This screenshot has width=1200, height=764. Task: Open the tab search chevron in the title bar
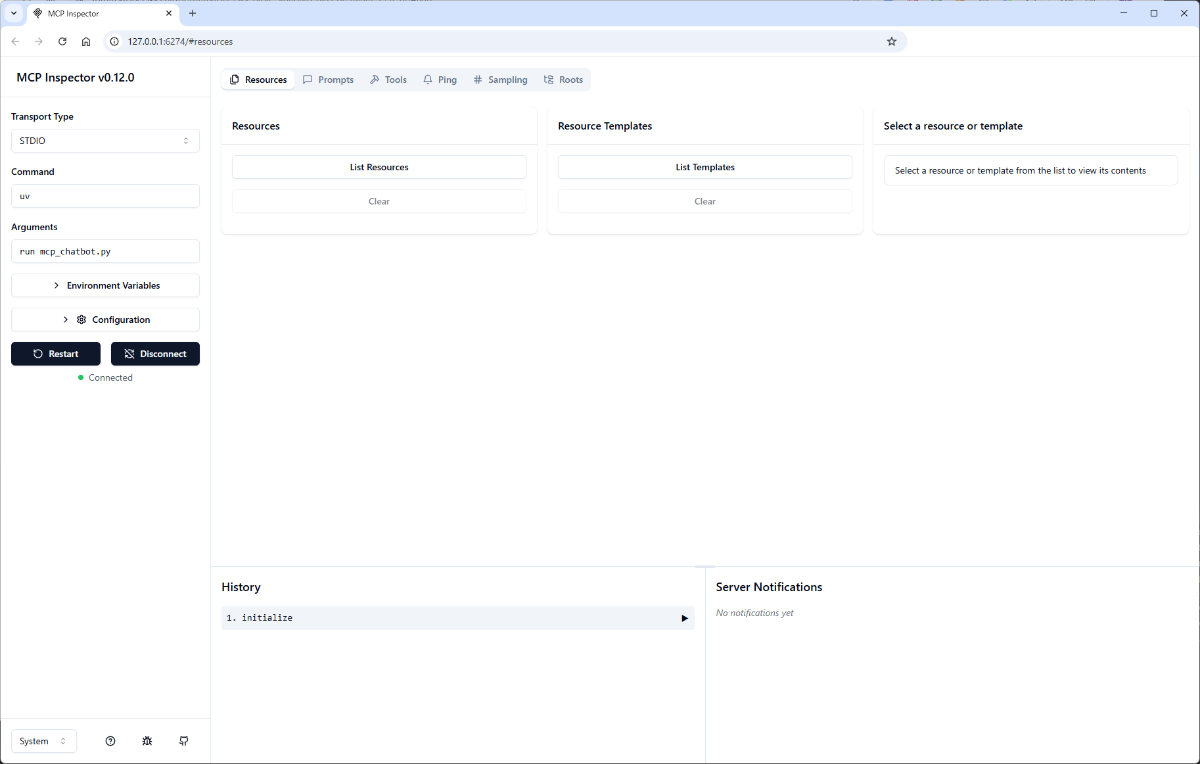tap(14, 13)
